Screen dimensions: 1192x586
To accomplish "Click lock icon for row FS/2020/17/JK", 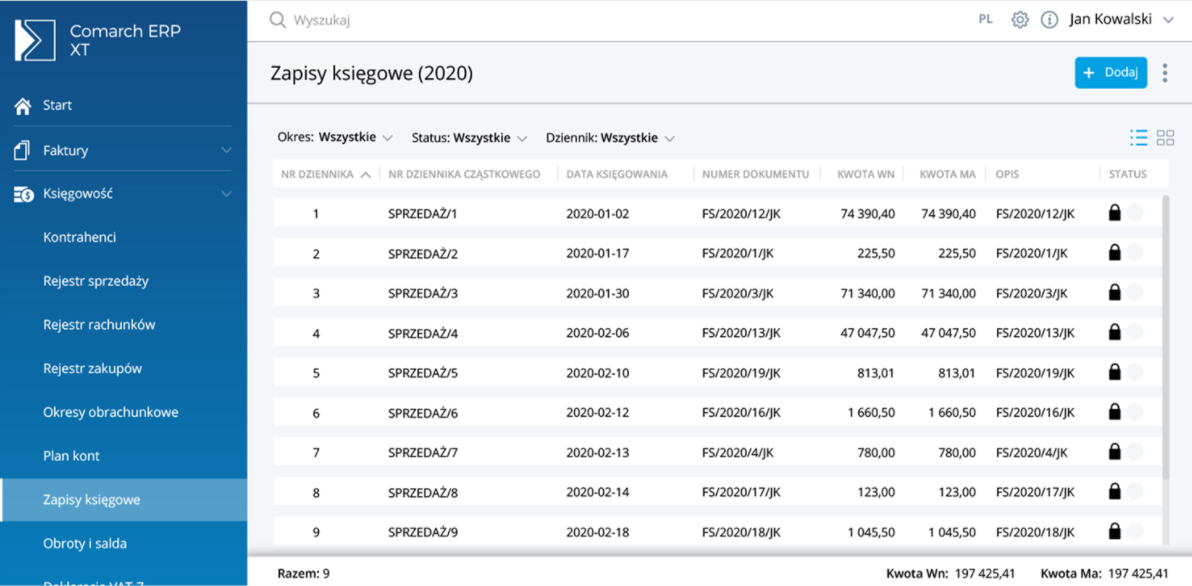I will click(1114, 491).
